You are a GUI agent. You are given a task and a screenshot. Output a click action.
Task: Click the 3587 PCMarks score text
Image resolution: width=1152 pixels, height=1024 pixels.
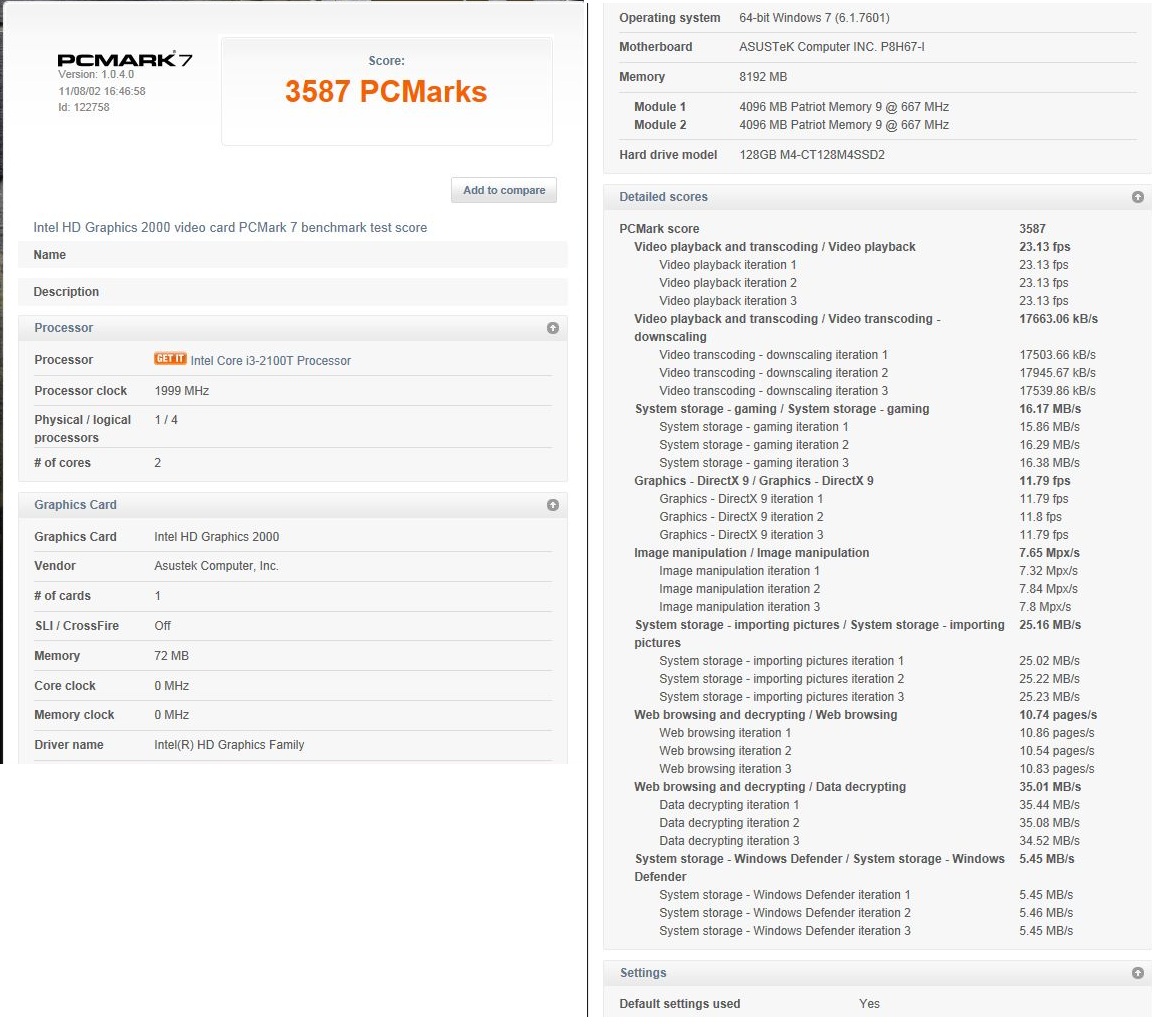coord(386,92)
